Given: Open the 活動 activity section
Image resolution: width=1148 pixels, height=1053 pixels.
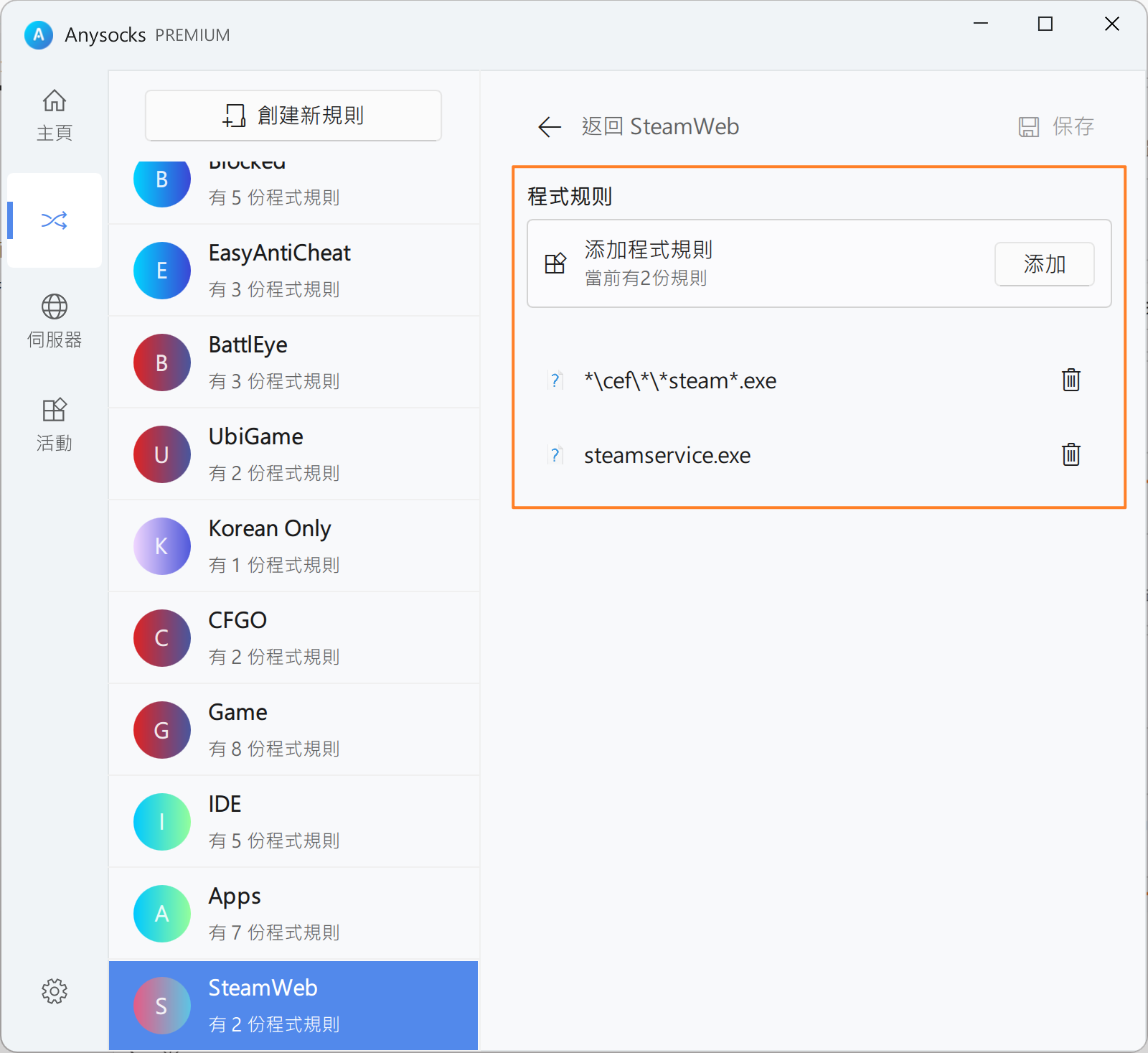Looking at the screenshot, I should click(55, 424).
